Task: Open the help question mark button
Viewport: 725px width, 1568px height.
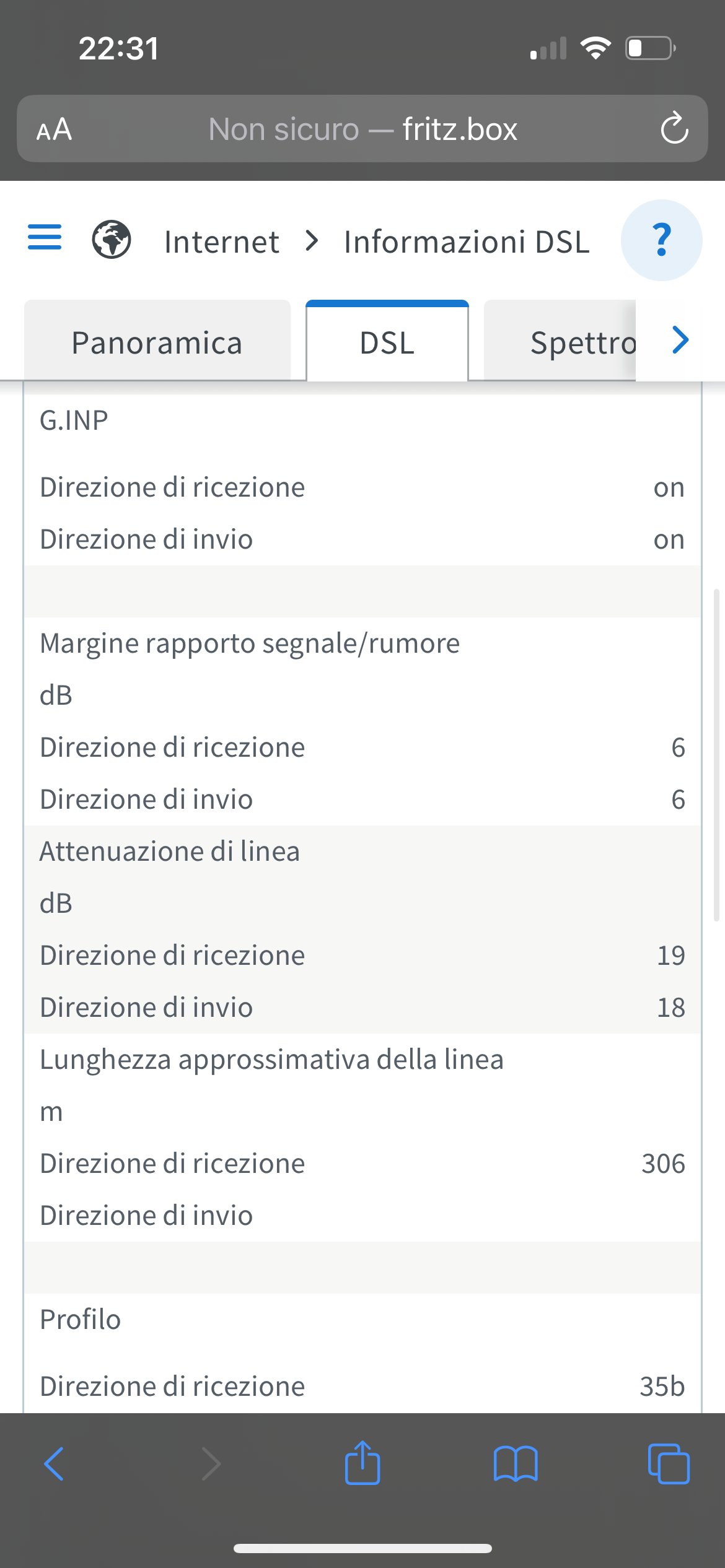Action: (x=661, y=240)
